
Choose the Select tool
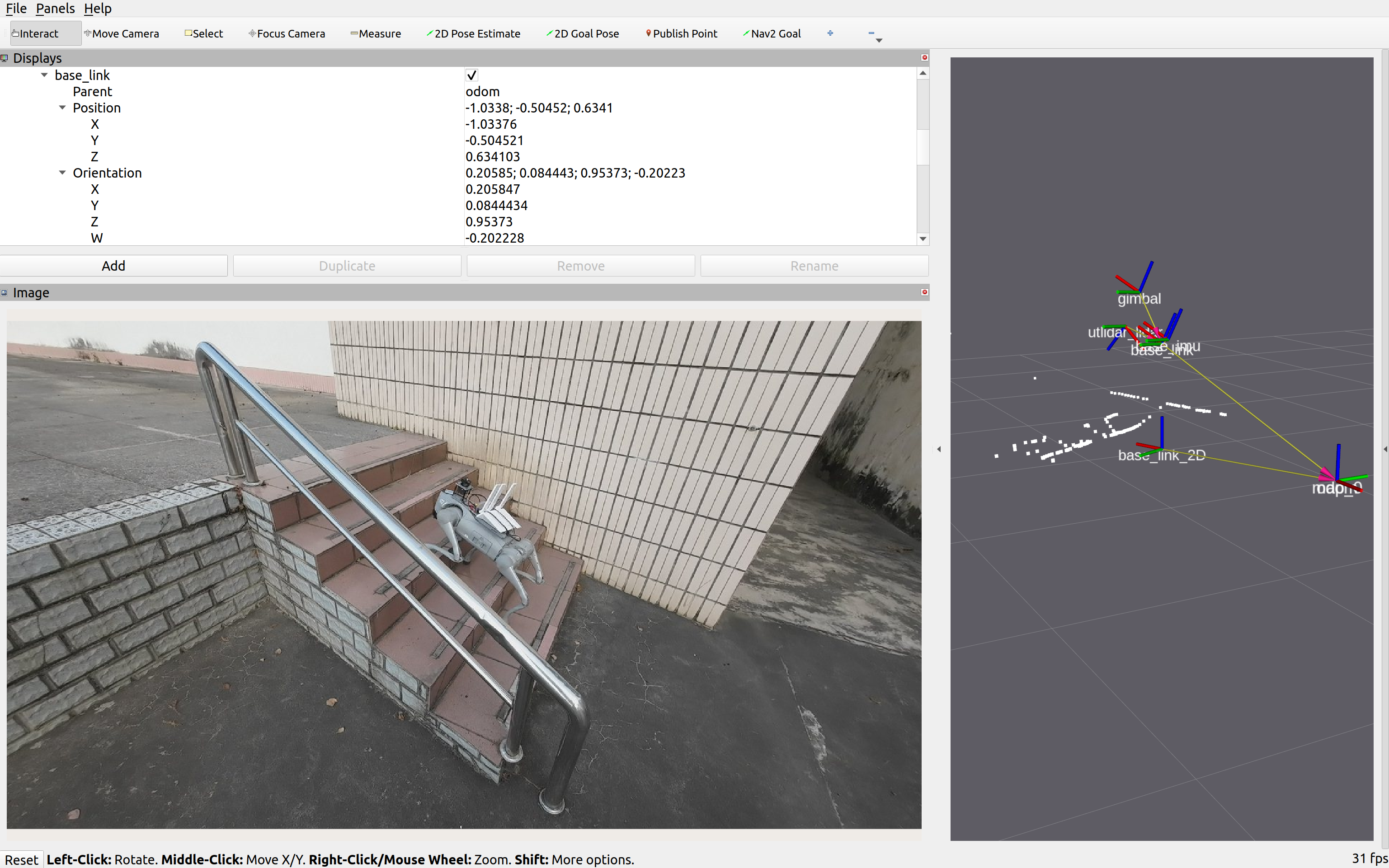click(203, 33)
